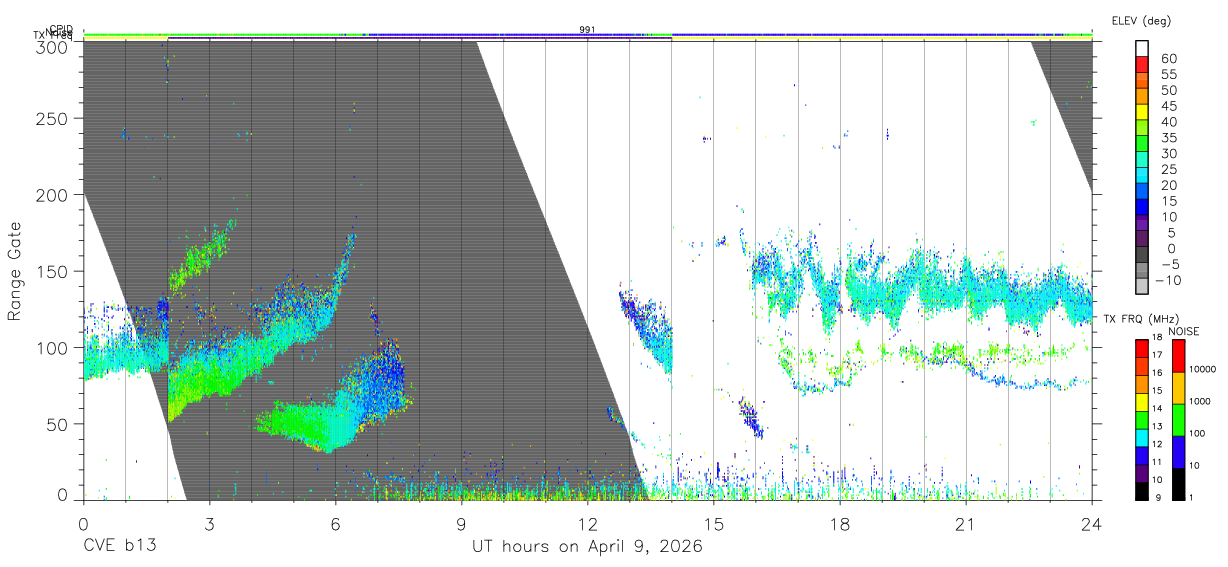The height and width of the screenshot is (567, 1228).
Task: Click the 60 value on ELEV scale
Action: pos(1168,58)
